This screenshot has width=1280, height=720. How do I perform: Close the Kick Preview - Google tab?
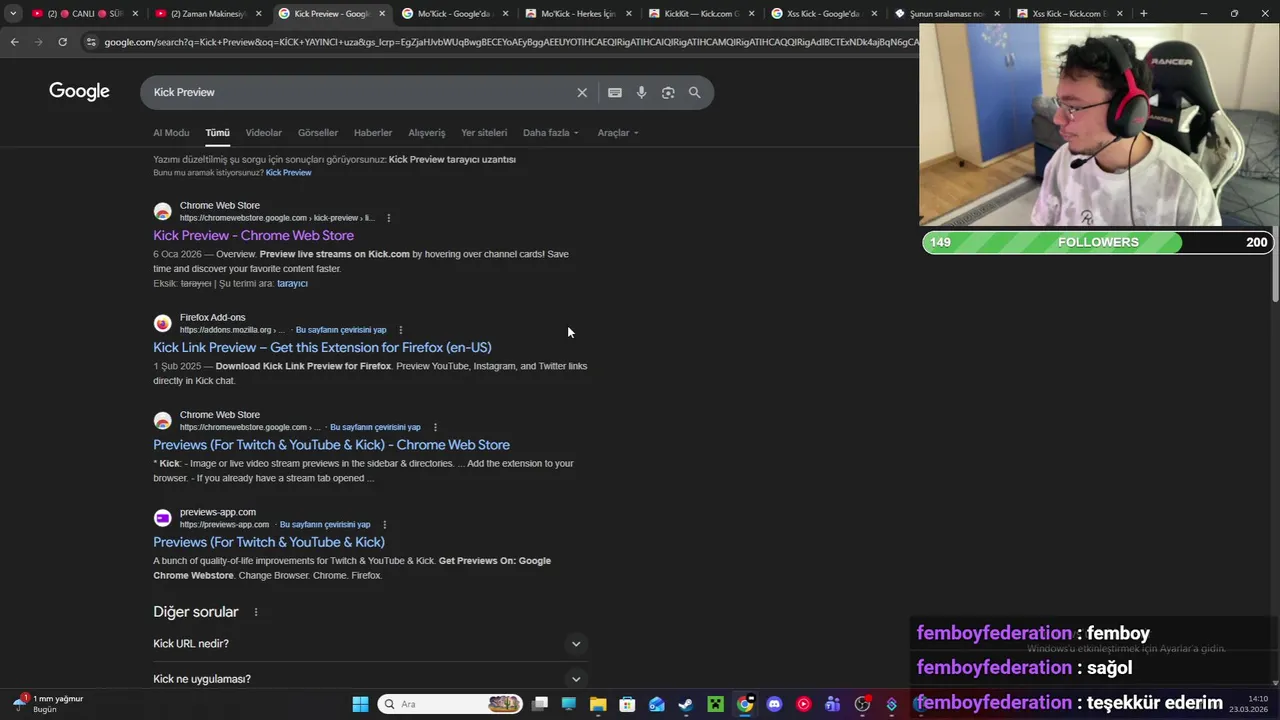point(382,14)
